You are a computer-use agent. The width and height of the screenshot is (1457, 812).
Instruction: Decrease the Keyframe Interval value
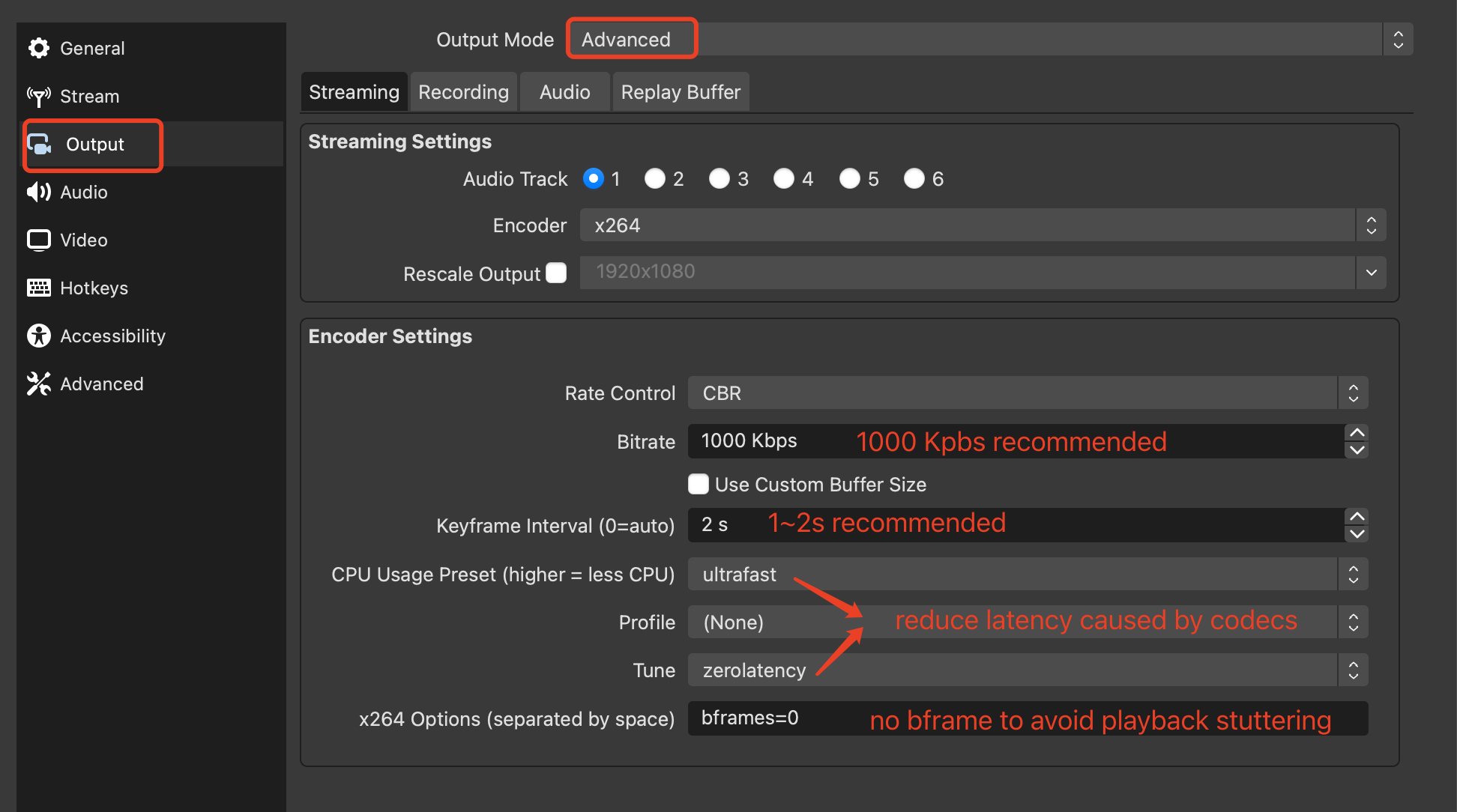click(x=1357, y=533)
